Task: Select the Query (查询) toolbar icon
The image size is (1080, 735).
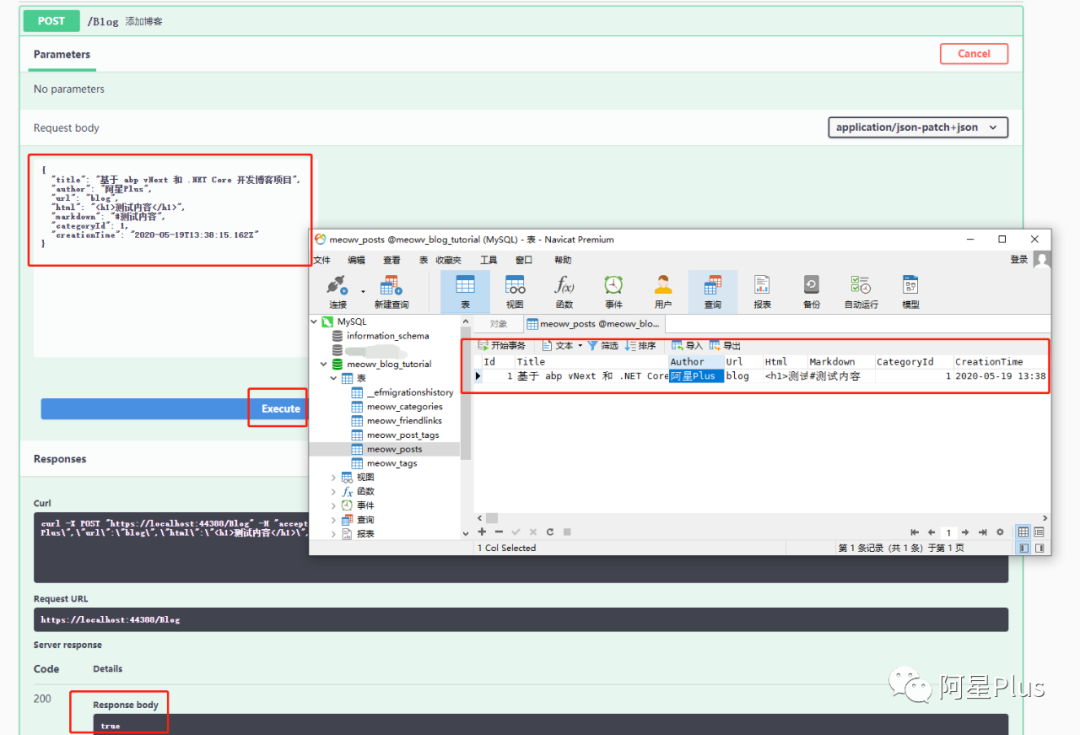Action: [x=713, y=291]
